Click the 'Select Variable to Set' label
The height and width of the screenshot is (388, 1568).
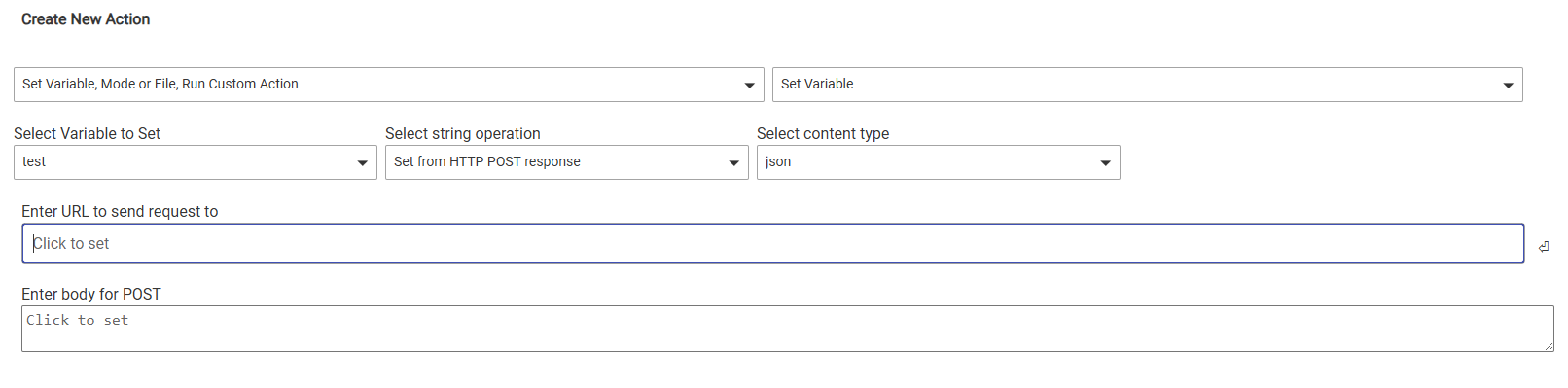pos(87,133)
